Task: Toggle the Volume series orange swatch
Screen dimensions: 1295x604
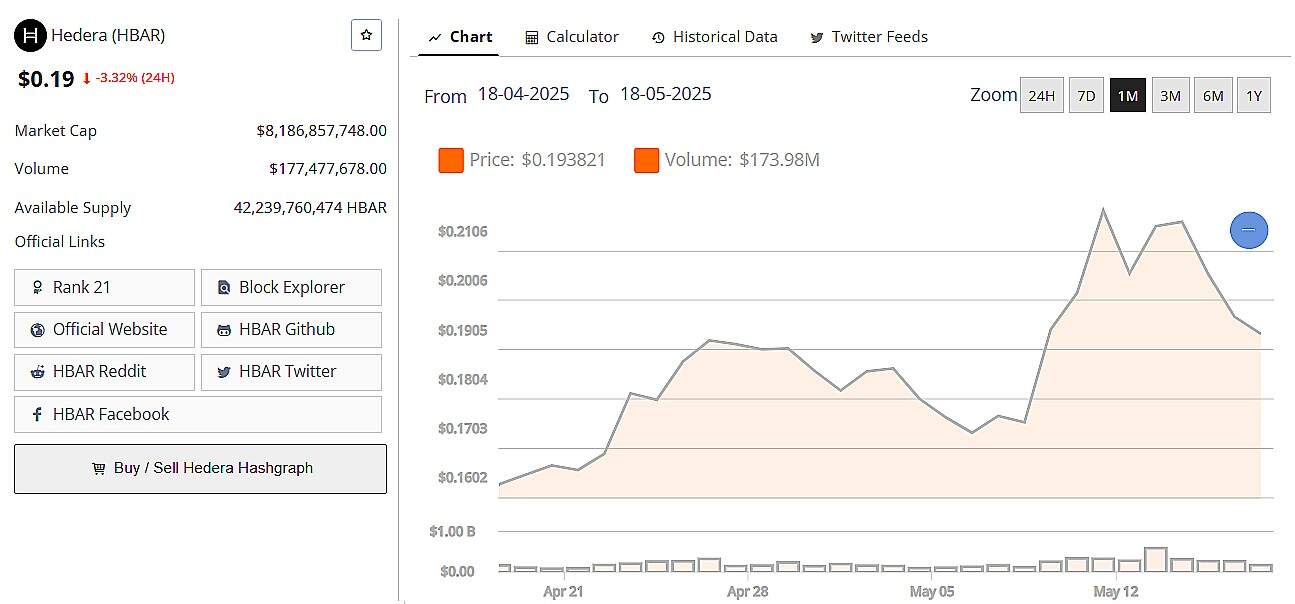Action: click(x=646, y=160)
